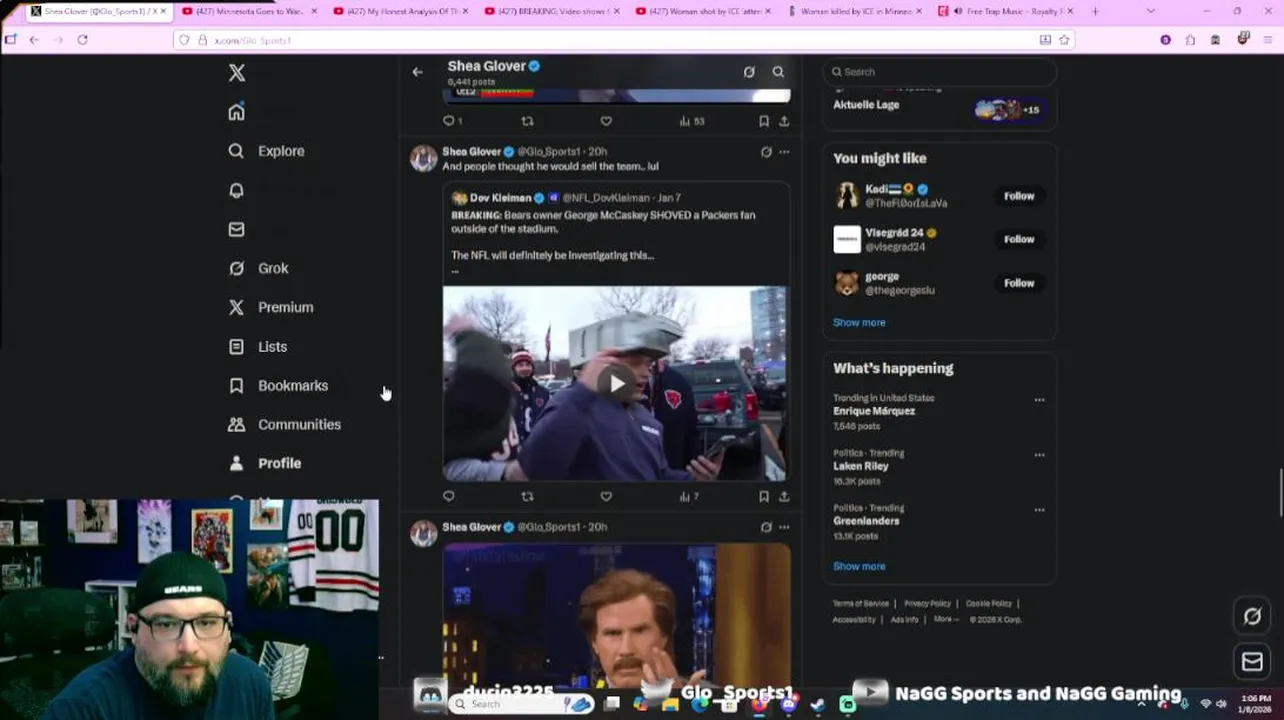Open Laken Riley trending topic
Screen dimensions: 1284x720
pyautogui.click(x=861, y=466)
